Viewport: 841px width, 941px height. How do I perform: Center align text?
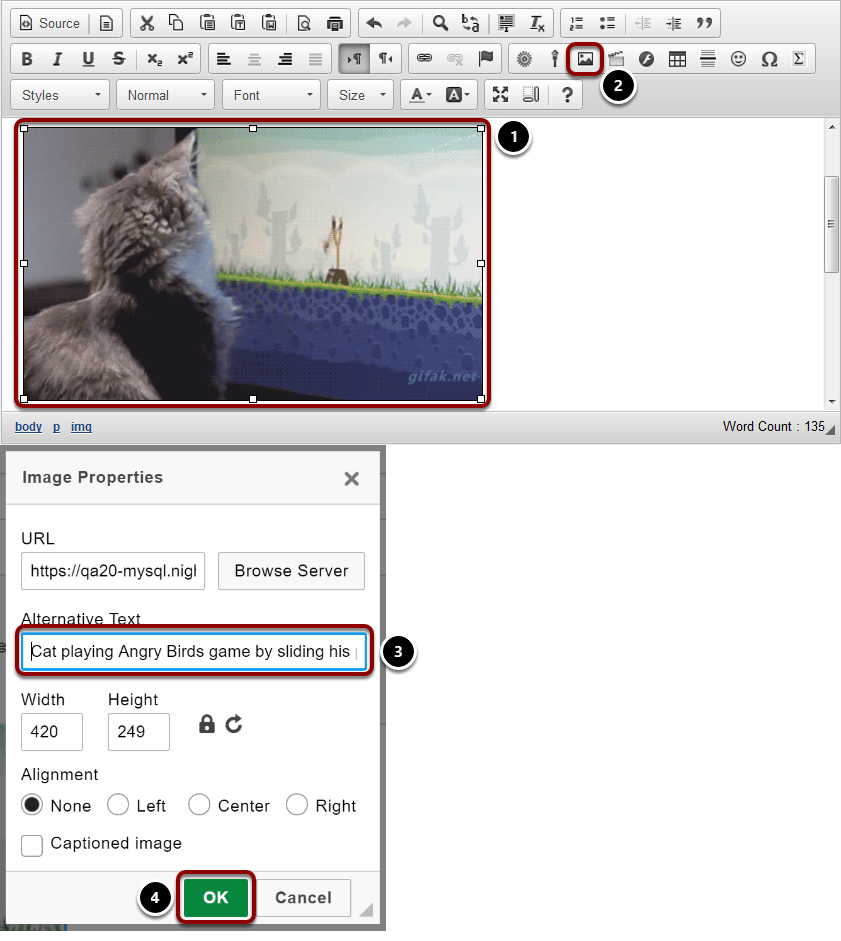point(255,59)
